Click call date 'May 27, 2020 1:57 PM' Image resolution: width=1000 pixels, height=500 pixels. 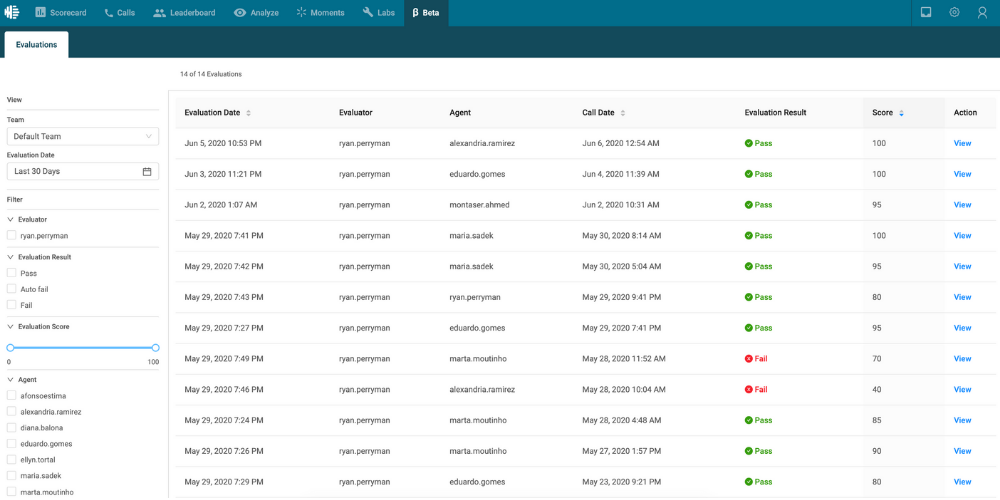pyautogui.click(x=621, y=451)
